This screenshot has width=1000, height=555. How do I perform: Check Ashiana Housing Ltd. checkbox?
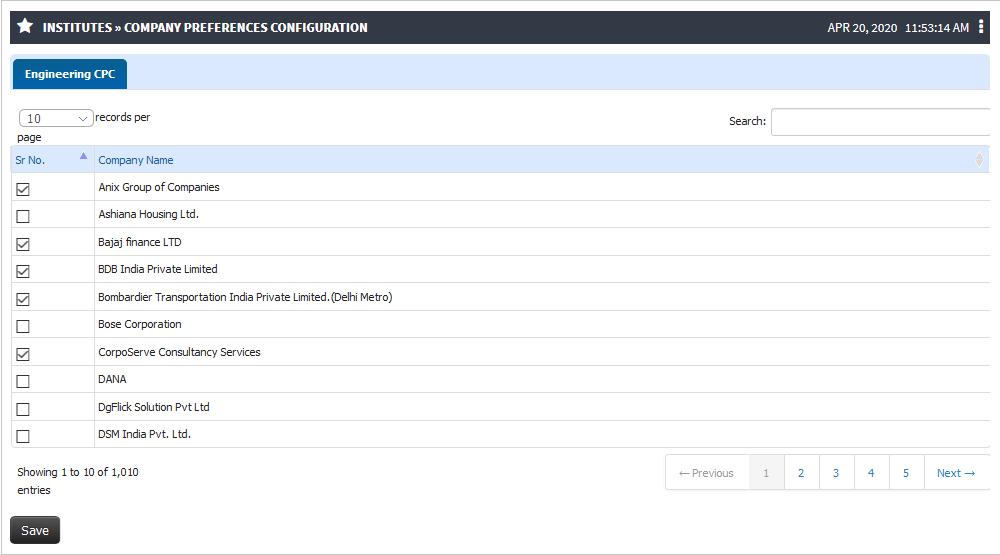[x=23, y=216]
